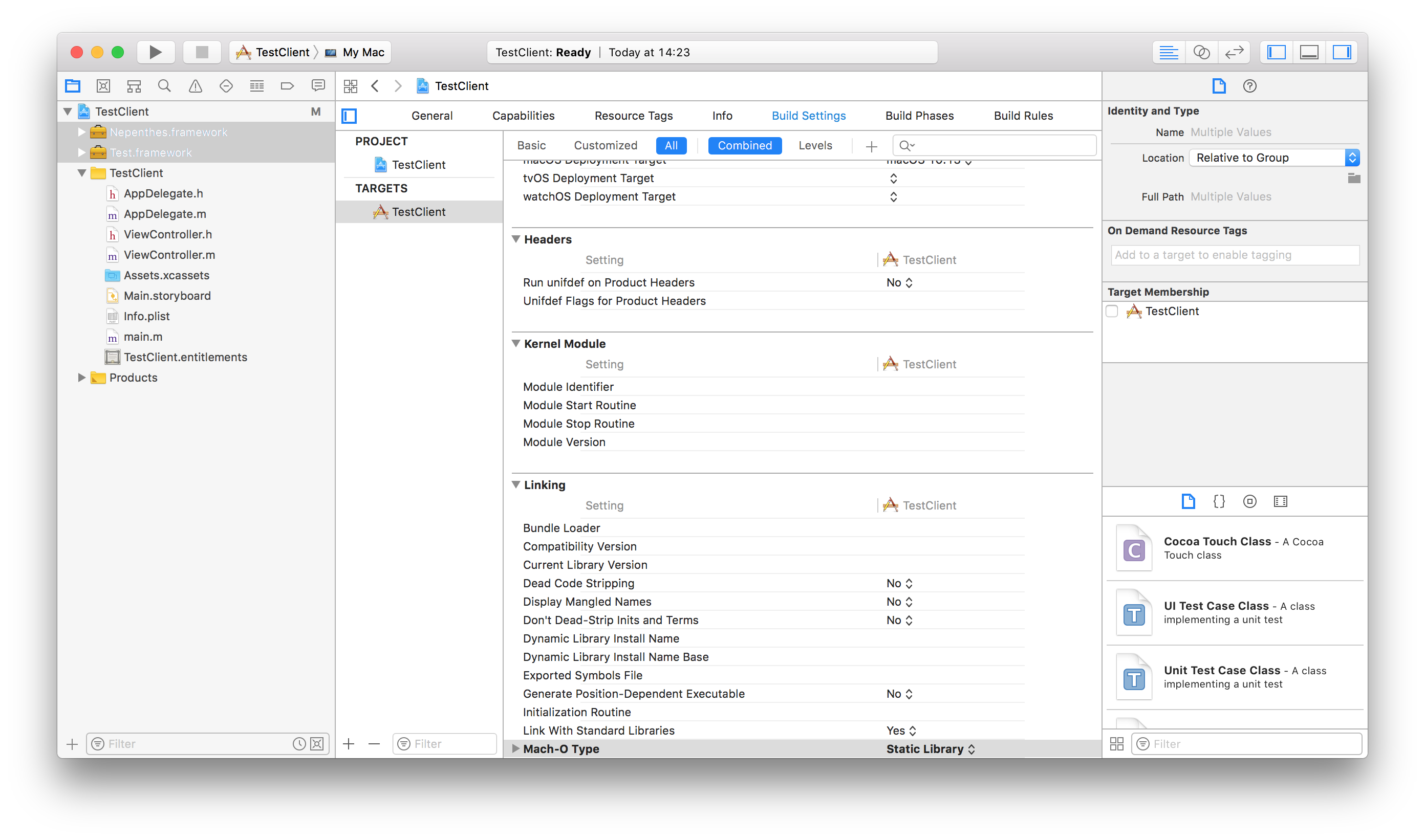The width and height of the screenshot is (1425, 840).
Task: Open Main.storyboard file
Action: coord(167,296)
